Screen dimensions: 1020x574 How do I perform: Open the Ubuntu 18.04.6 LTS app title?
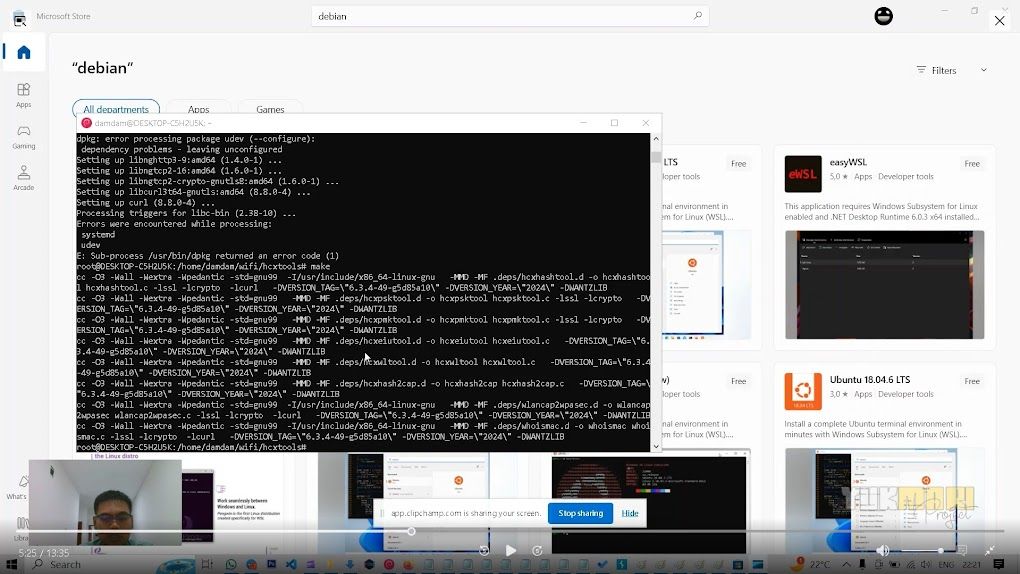[870, 379]
